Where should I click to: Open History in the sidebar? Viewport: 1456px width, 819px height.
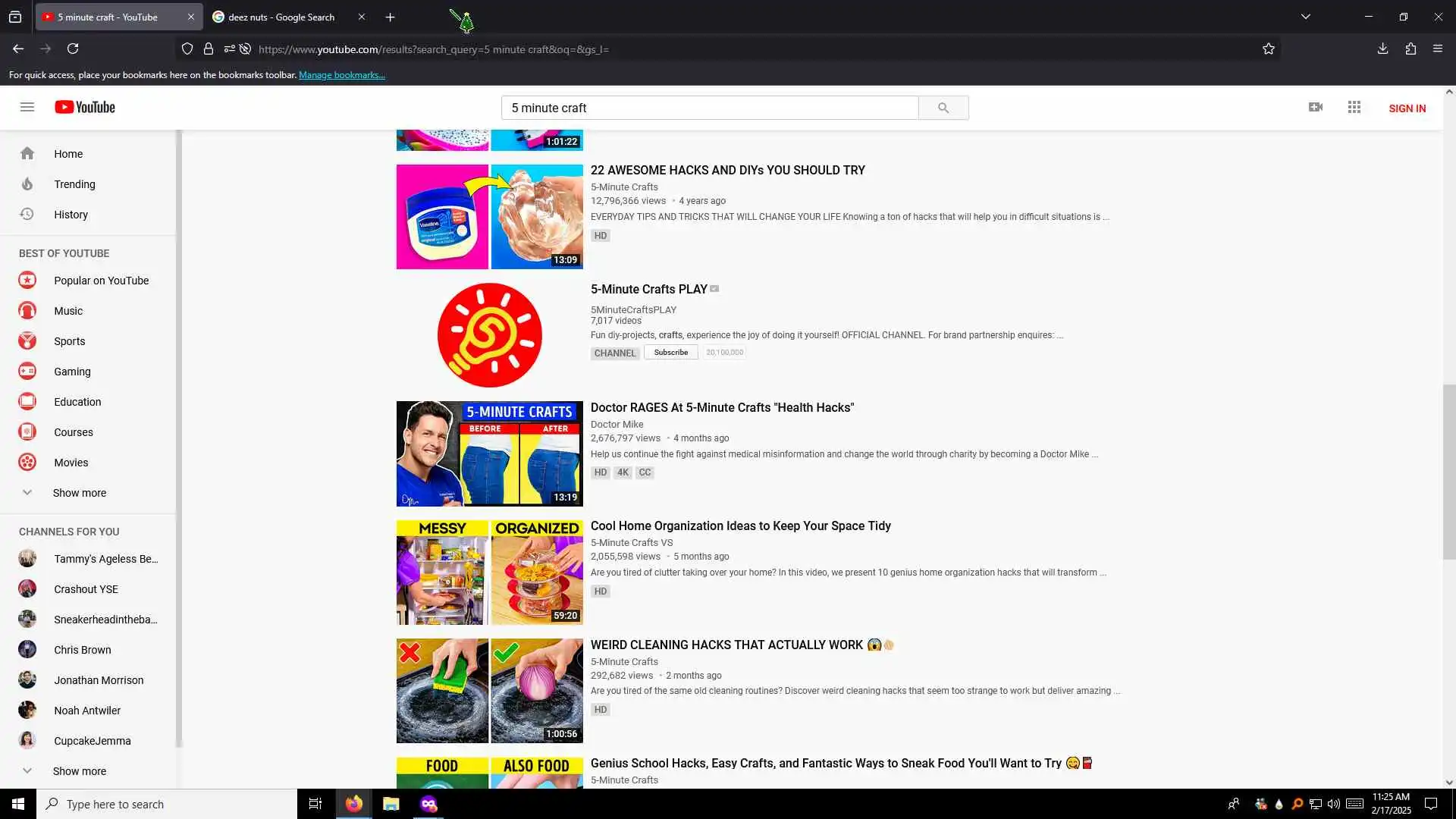pos(71,215)
